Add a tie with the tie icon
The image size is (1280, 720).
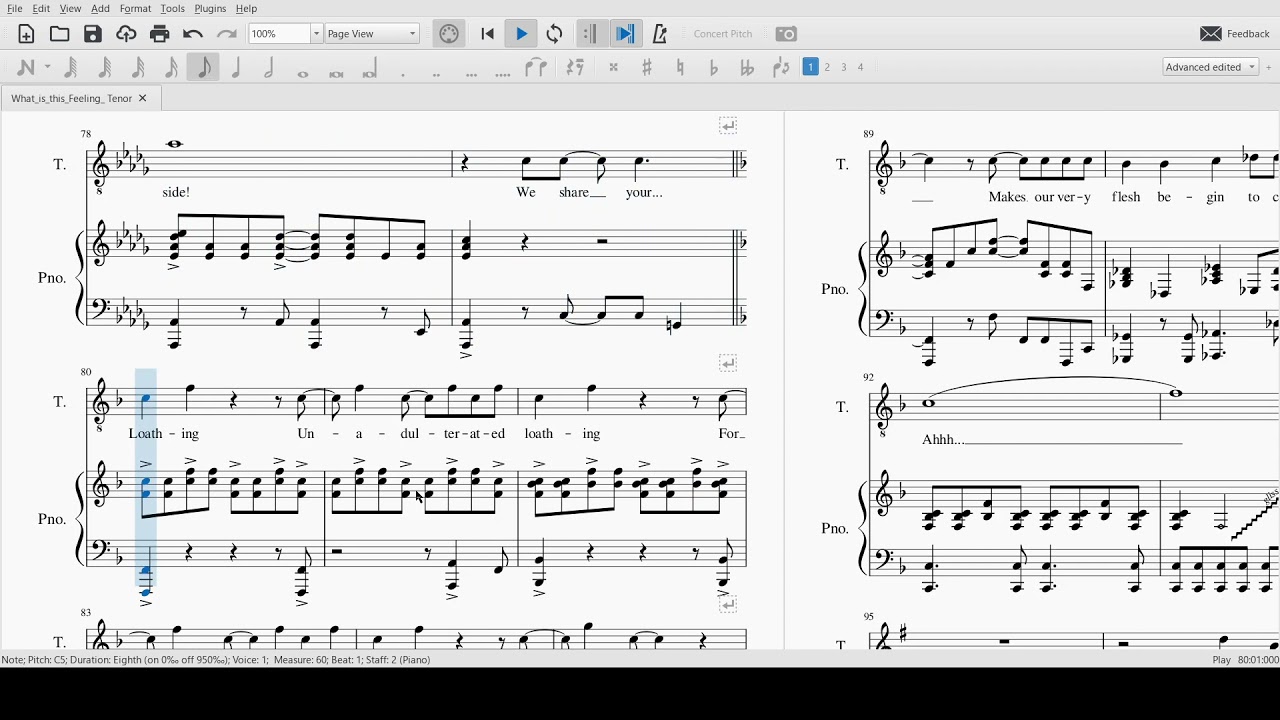pos(537,67)
